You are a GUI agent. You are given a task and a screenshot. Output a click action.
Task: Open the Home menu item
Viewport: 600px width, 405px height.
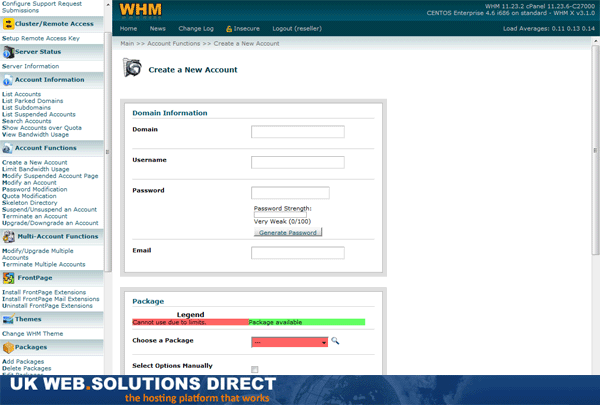pos(128,29)
